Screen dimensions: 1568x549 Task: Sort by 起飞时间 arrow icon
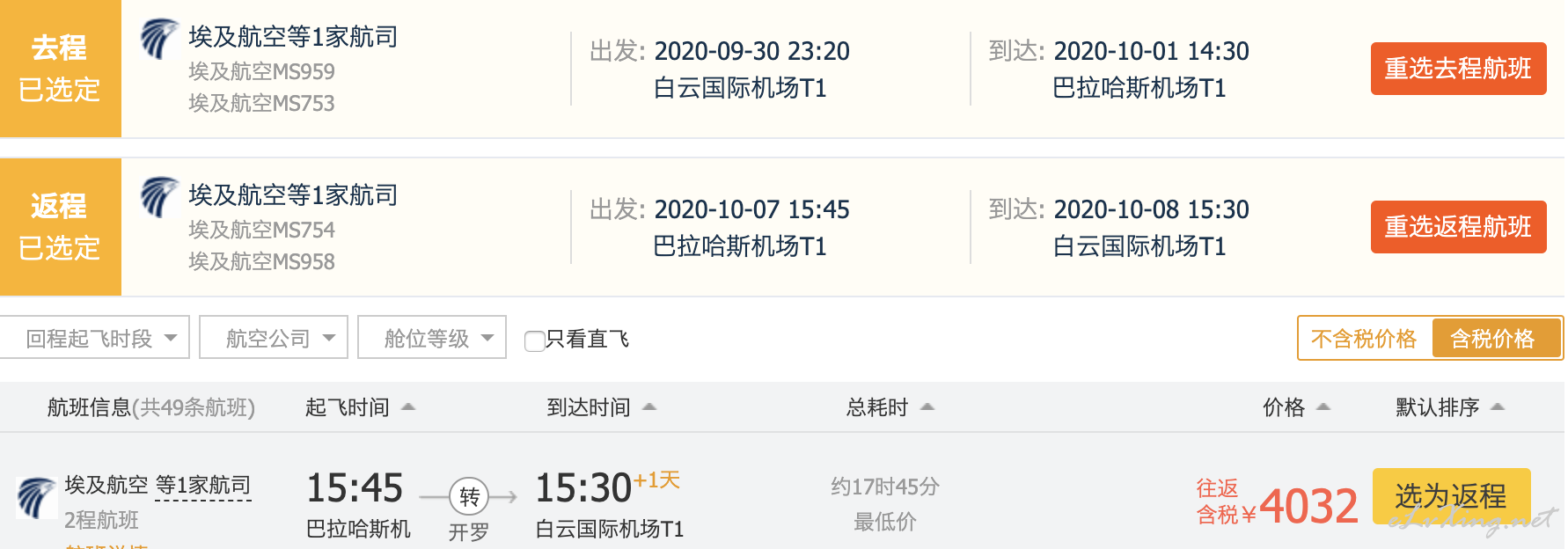click(408, 407)
